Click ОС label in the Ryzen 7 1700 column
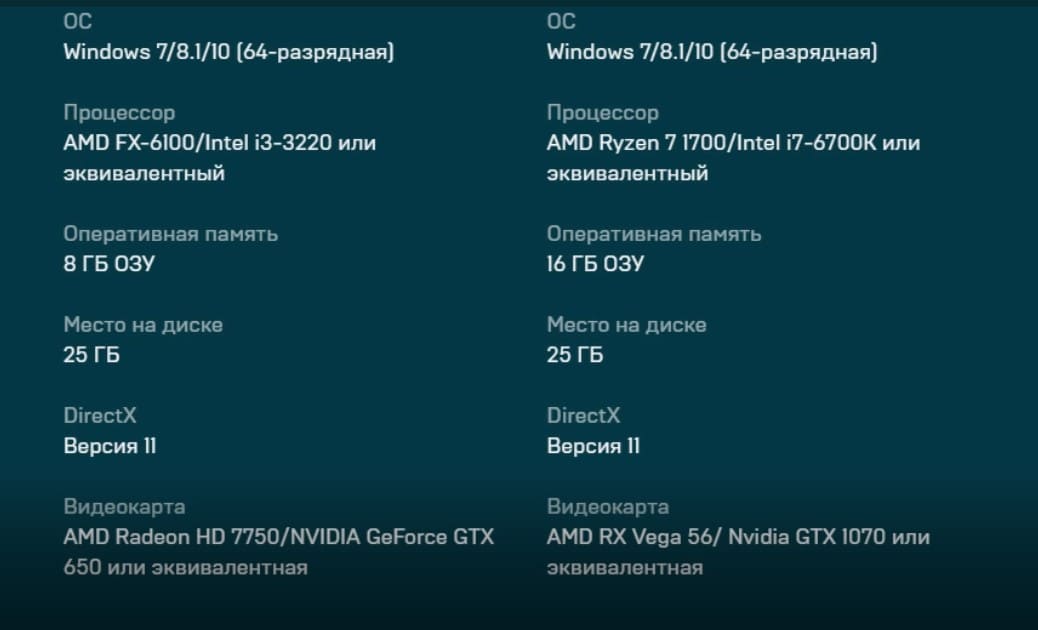Screen dimensions: 1038x630 click(x=561, y=21)
